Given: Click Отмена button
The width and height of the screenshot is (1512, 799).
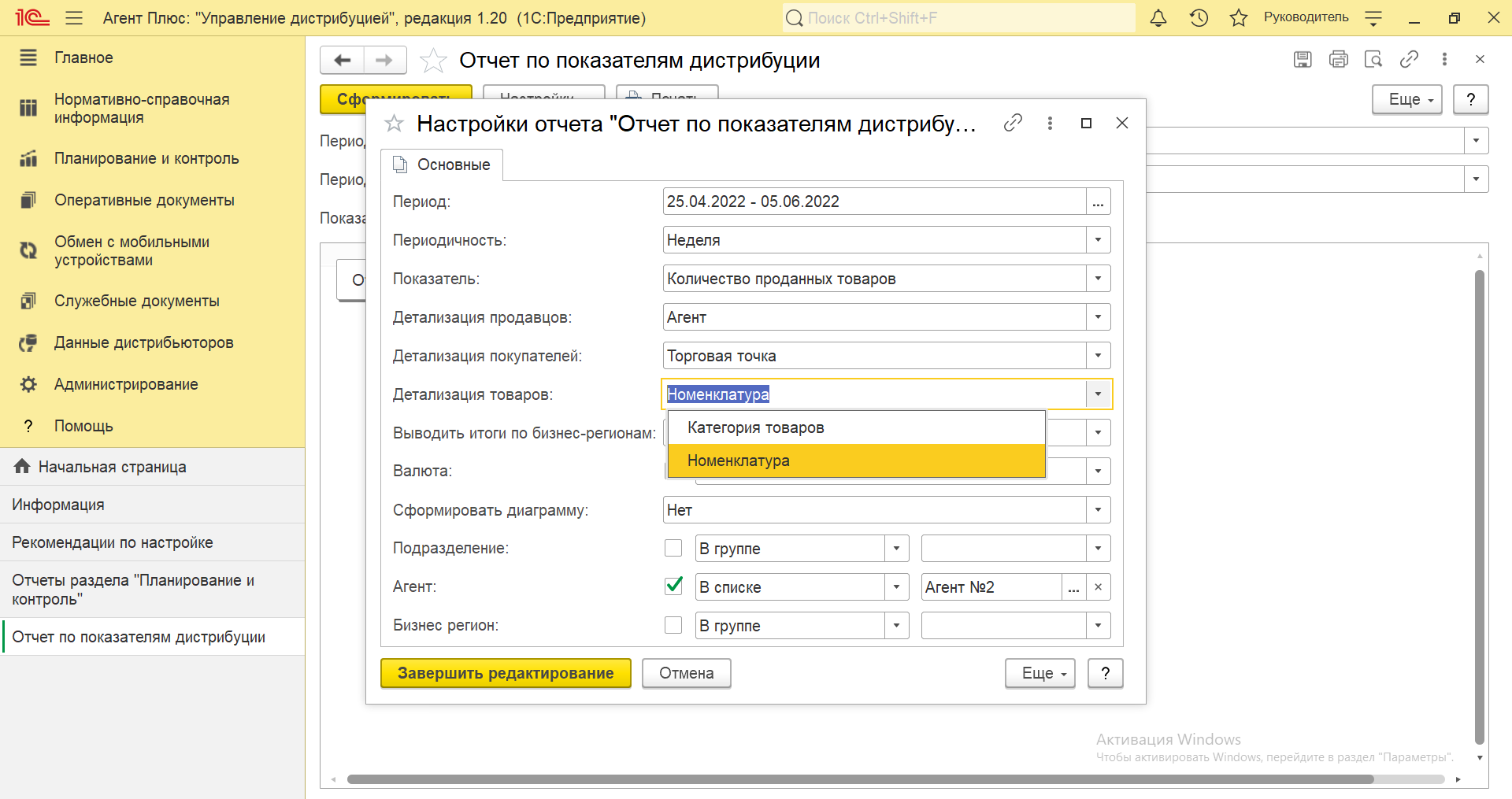Looking at the screenshot, I should coord(687,673).
